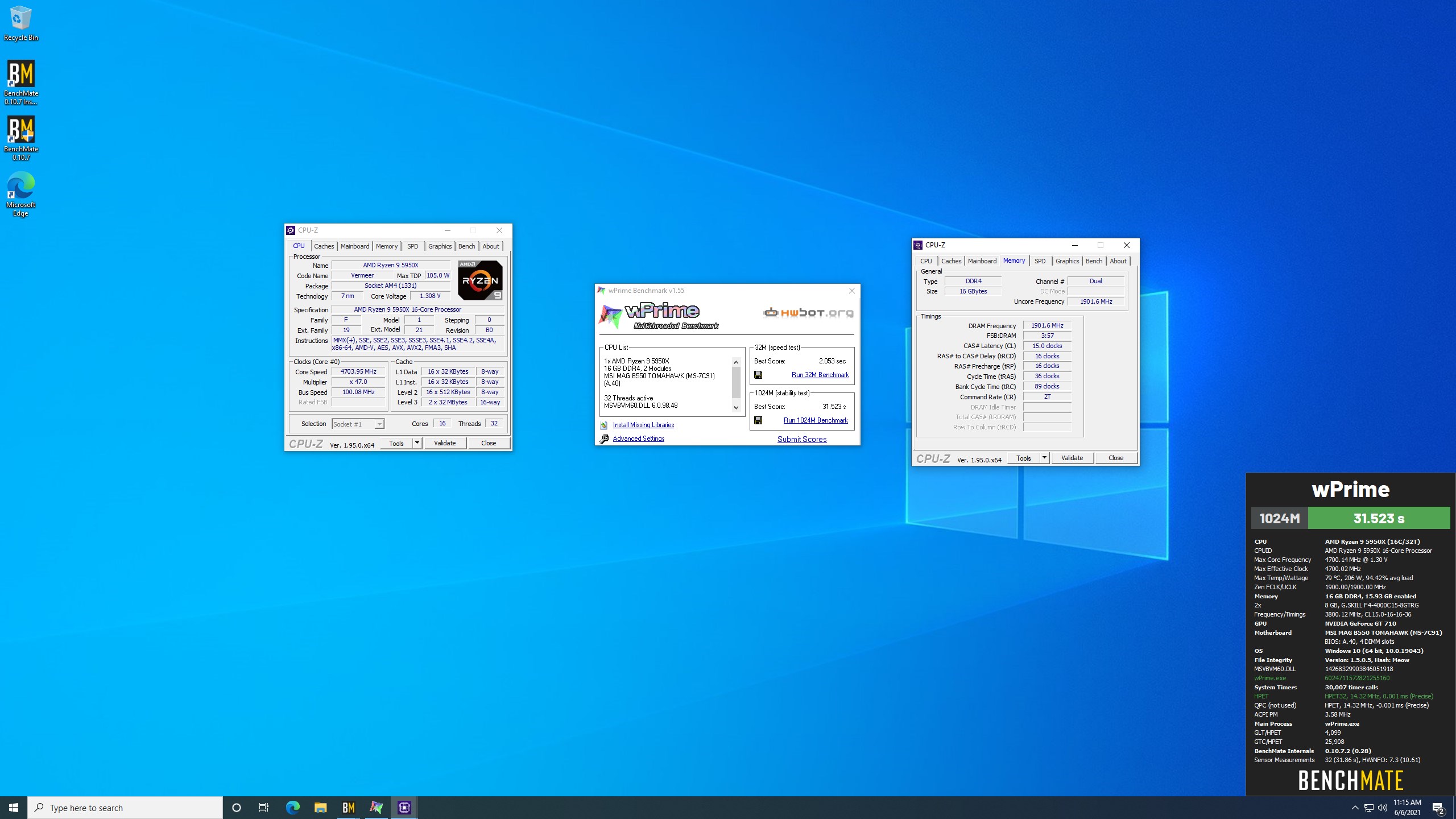Click the right CPU-Z window title icon
This screenshot has height=819, width=1456.
[918, 245]
